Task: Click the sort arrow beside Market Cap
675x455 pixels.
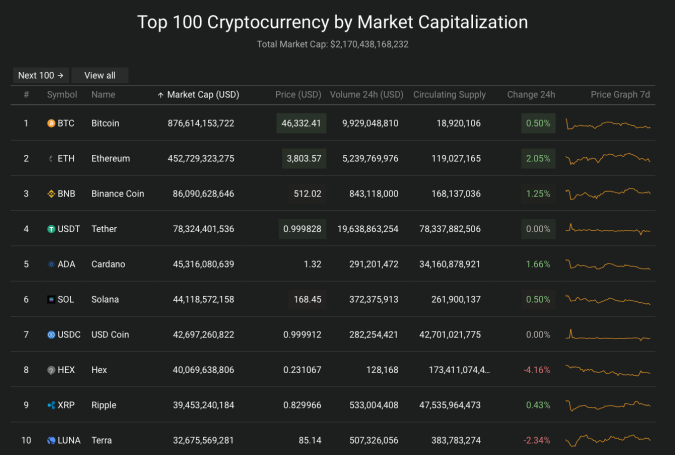Action: (x=161, y=95)
